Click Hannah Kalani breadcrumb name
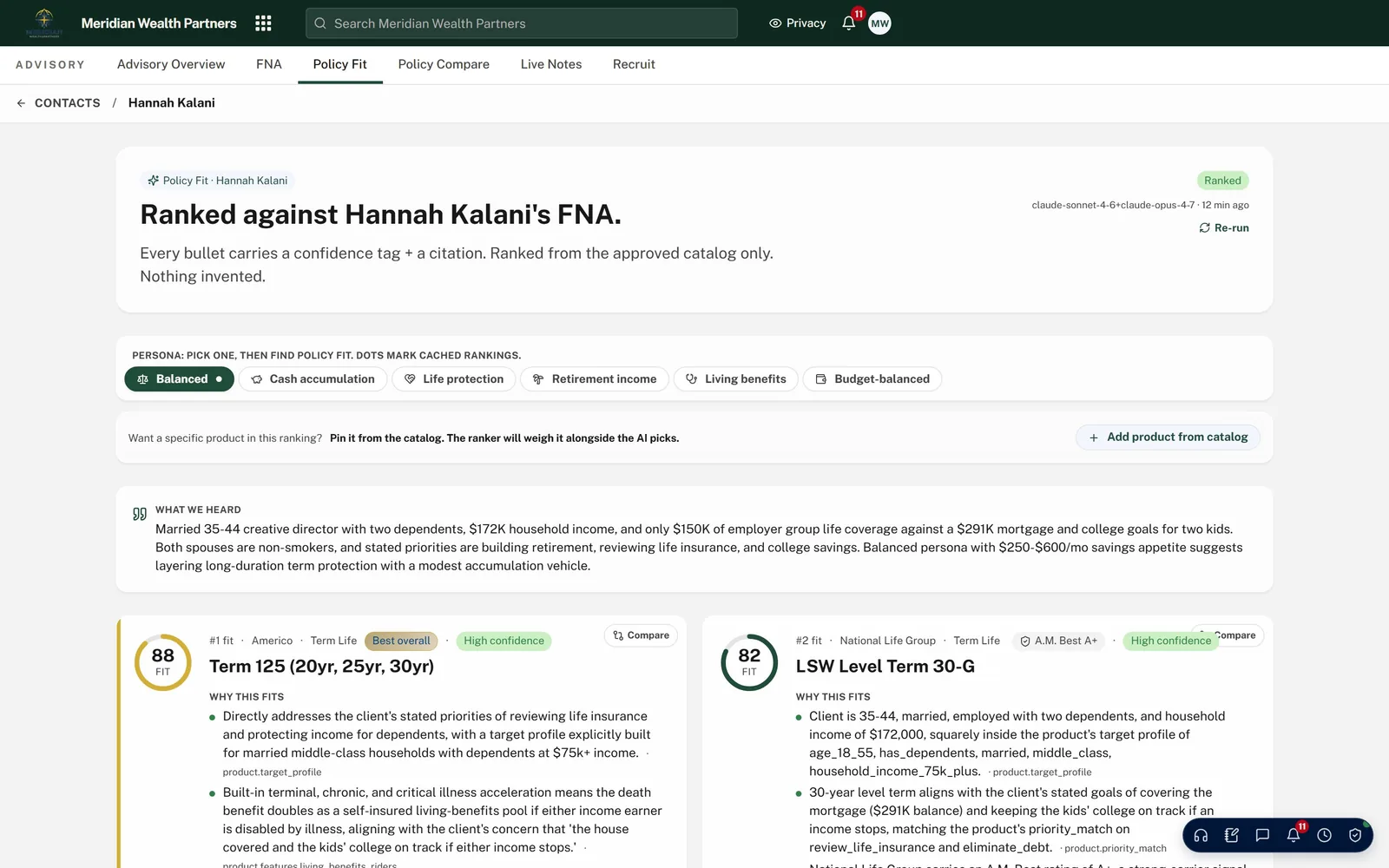Screen dimensions: 1389x868 (172, 103)
